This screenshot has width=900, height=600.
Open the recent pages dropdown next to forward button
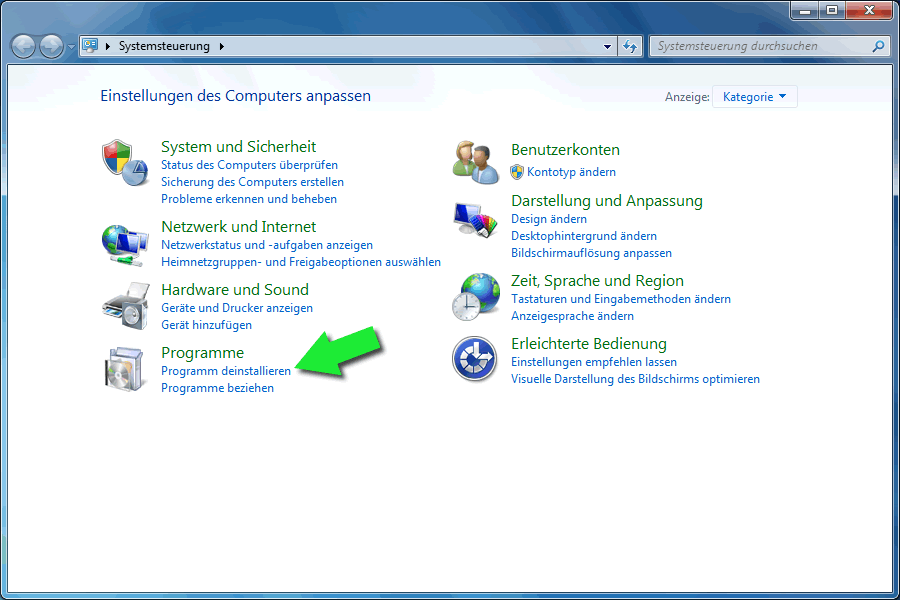pos(71,47)
